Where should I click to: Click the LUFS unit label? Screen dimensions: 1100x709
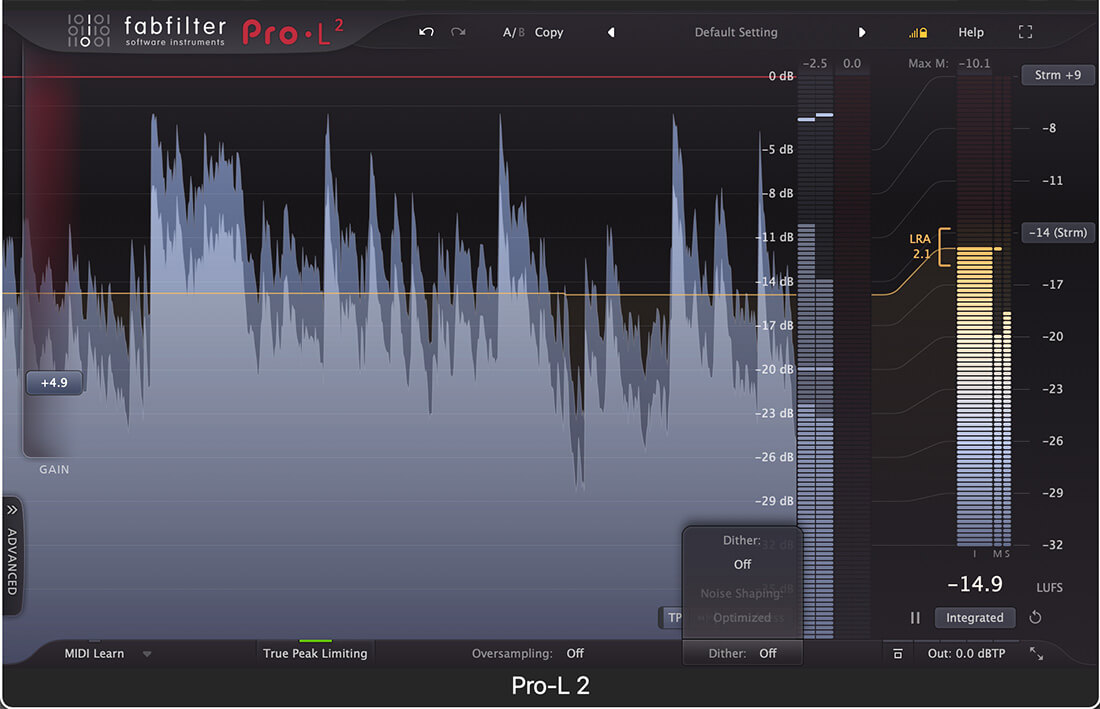pos(1049,588)
